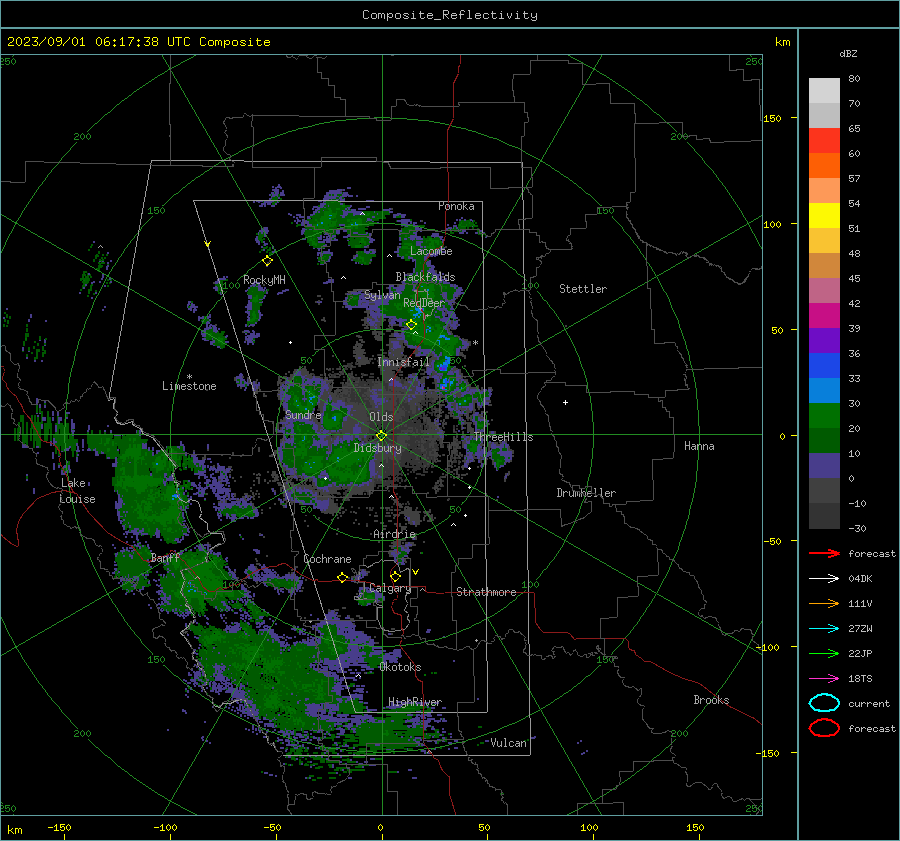Image resolution: width=900 pixels, height=841 pixels.
Task: Click the yellow diamond marker at RedDeer
Action: point(411,325)
